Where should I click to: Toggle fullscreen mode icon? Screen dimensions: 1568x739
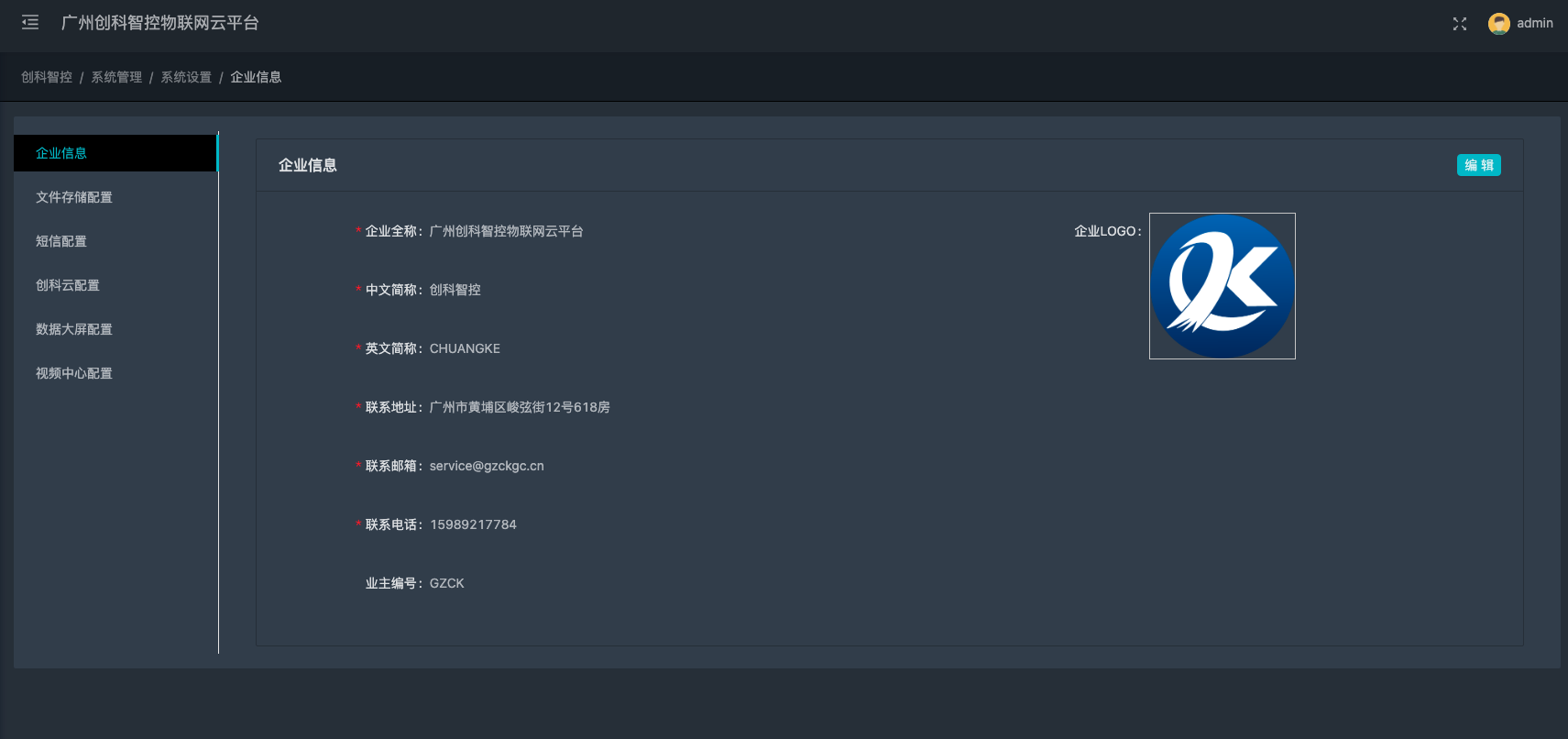[x=1460, y=24]
